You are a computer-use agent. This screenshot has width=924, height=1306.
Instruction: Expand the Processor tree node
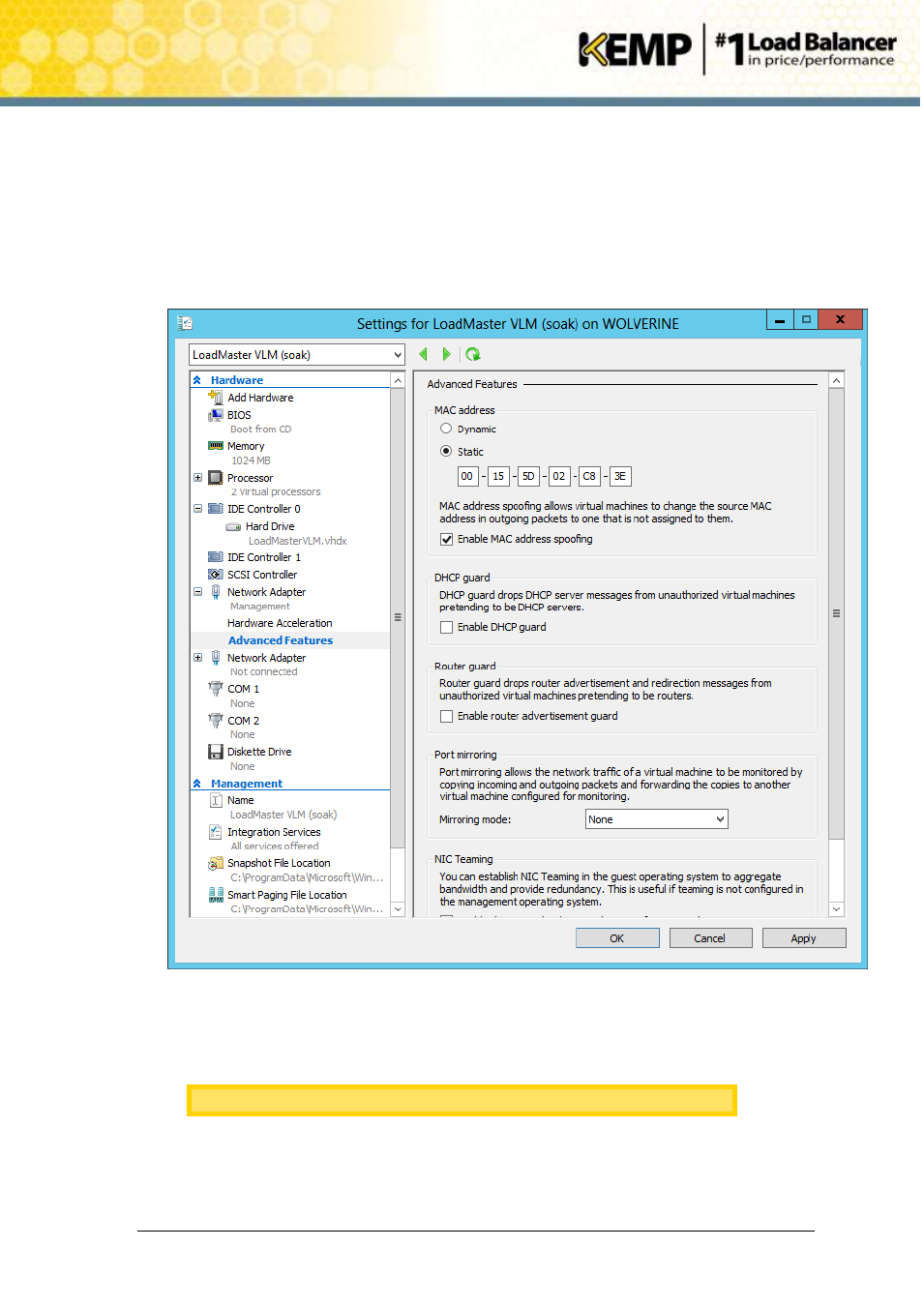[198, 478]
